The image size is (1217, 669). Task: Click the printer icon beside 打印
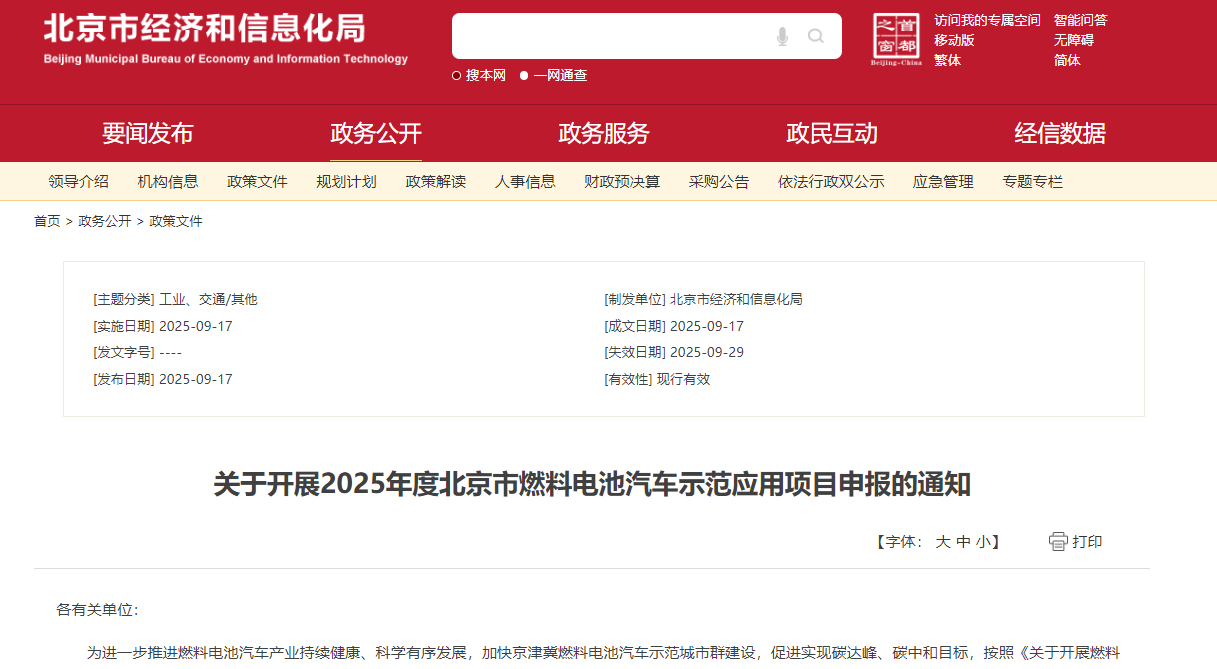(1058, 541)
